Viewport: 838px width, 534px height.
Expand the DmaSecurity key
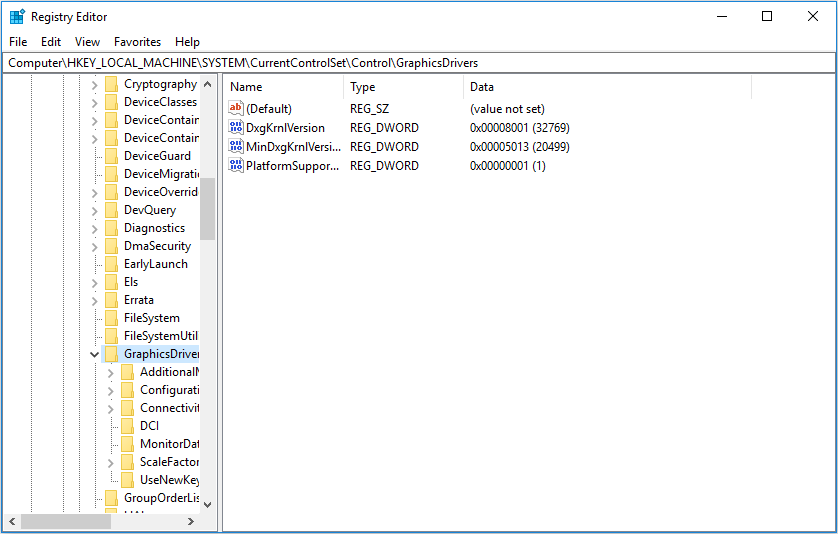tap(95, 246)
